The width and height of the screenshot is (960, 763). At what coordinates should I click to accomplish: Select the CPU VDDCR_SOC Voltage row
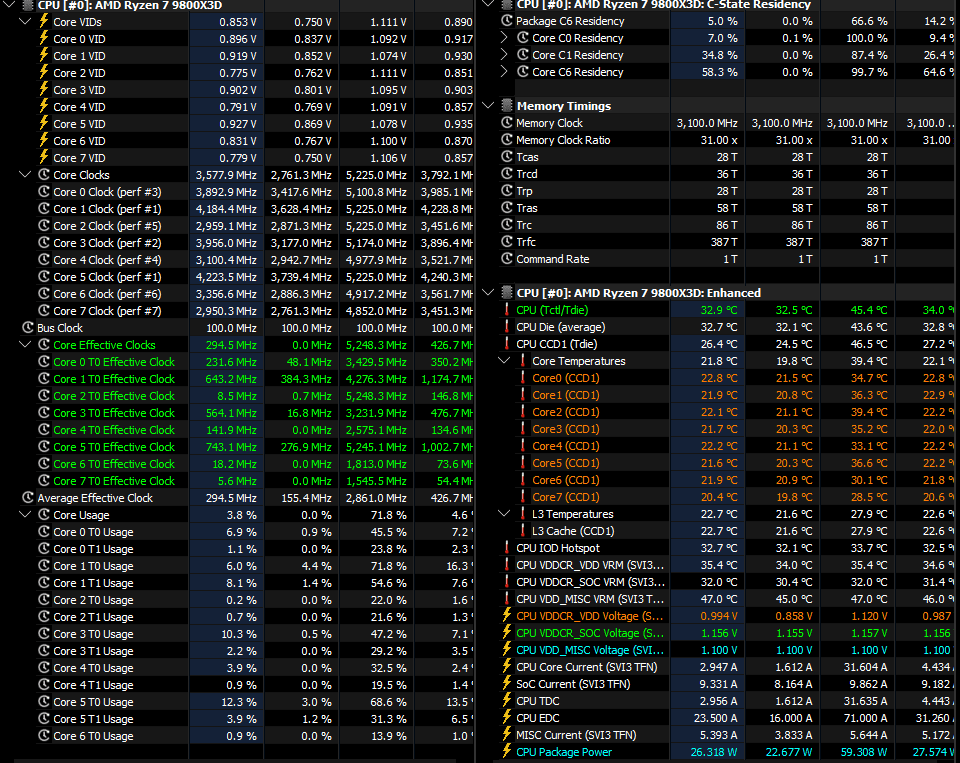[720, 633]
